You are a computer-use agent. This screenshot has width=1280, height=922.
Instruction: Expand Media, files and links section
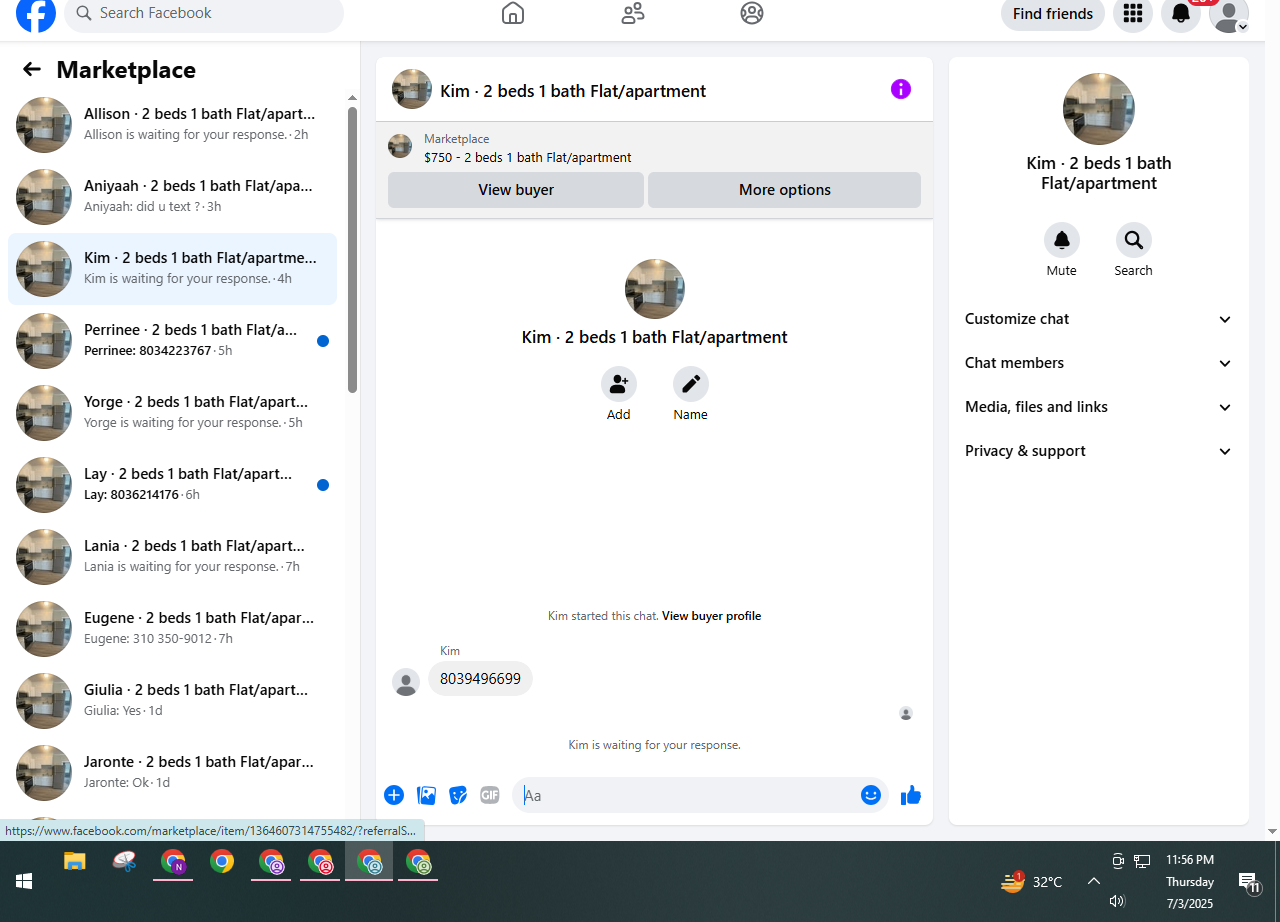click(1099, 407)
